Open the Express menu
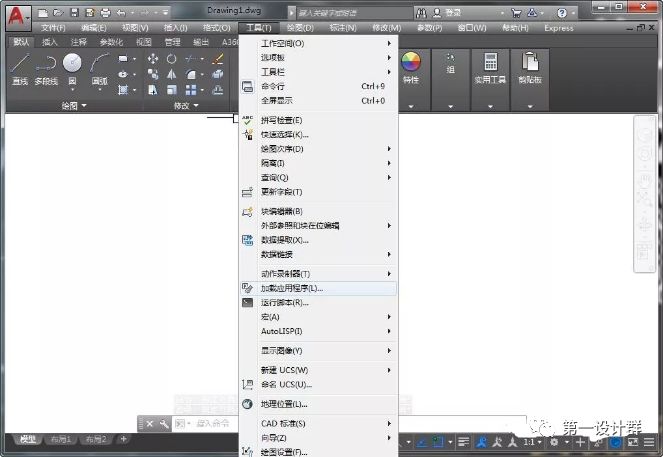 click(559, 28)
